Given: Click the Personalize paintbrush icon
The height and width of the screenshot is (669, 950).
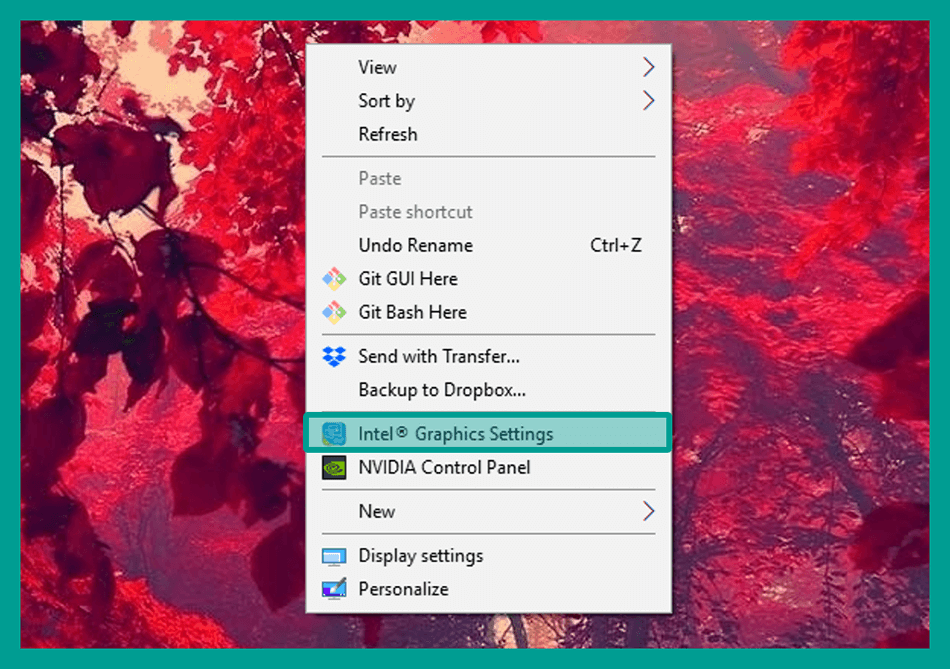Looking at the screenshot, I should point(334,588).
